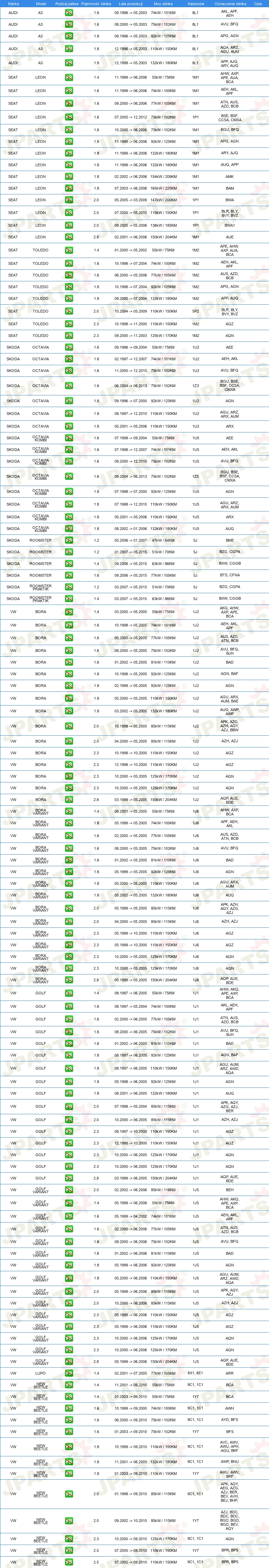Image resolution: width=269 pixels, height=1568 pixels.
Task: Click the Oznaczenie silnika column header
Action: 230,4
